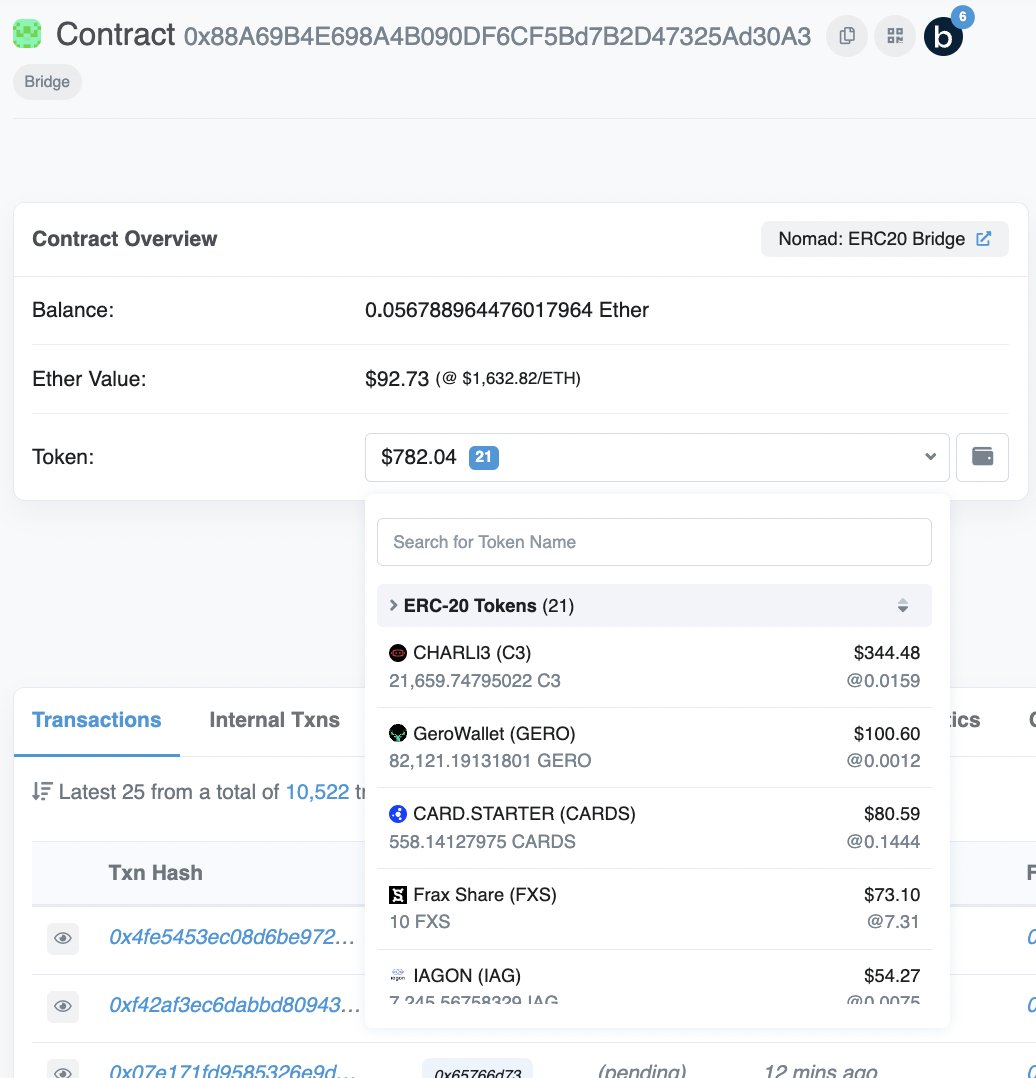The height and width of the screenshot is (1078, 1036).
Task: Click the 0x65766d73 method badge
Action: 477,1070
